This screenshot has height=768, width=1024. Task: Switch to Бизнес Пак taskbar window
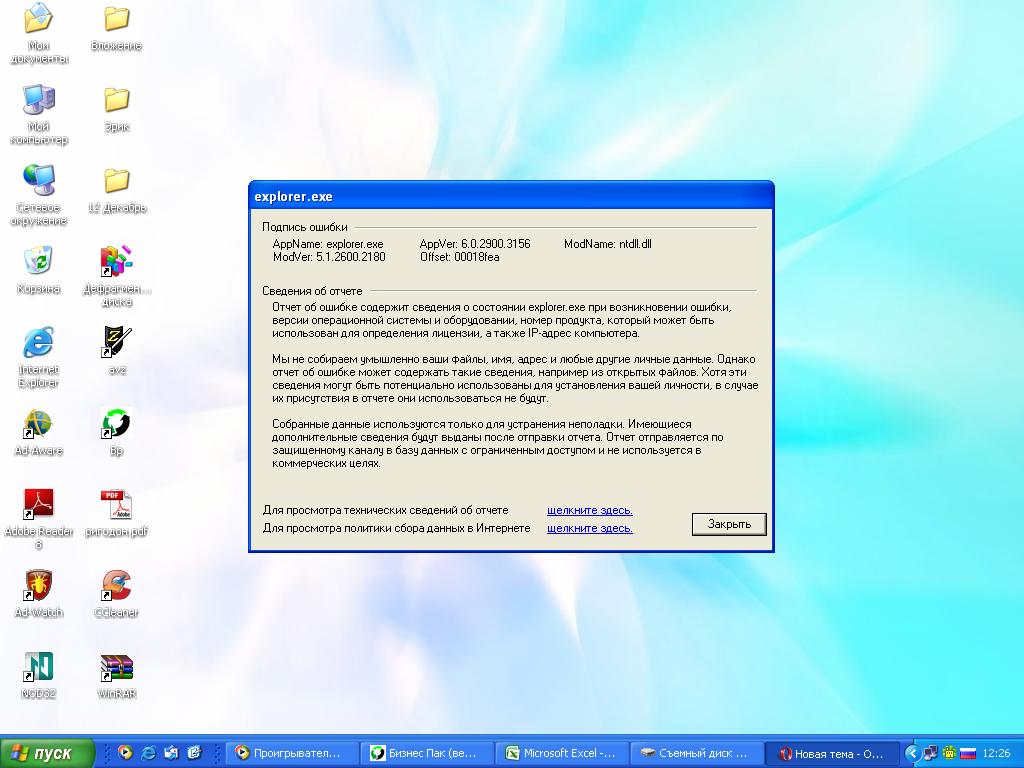click(x=430, y=753)
